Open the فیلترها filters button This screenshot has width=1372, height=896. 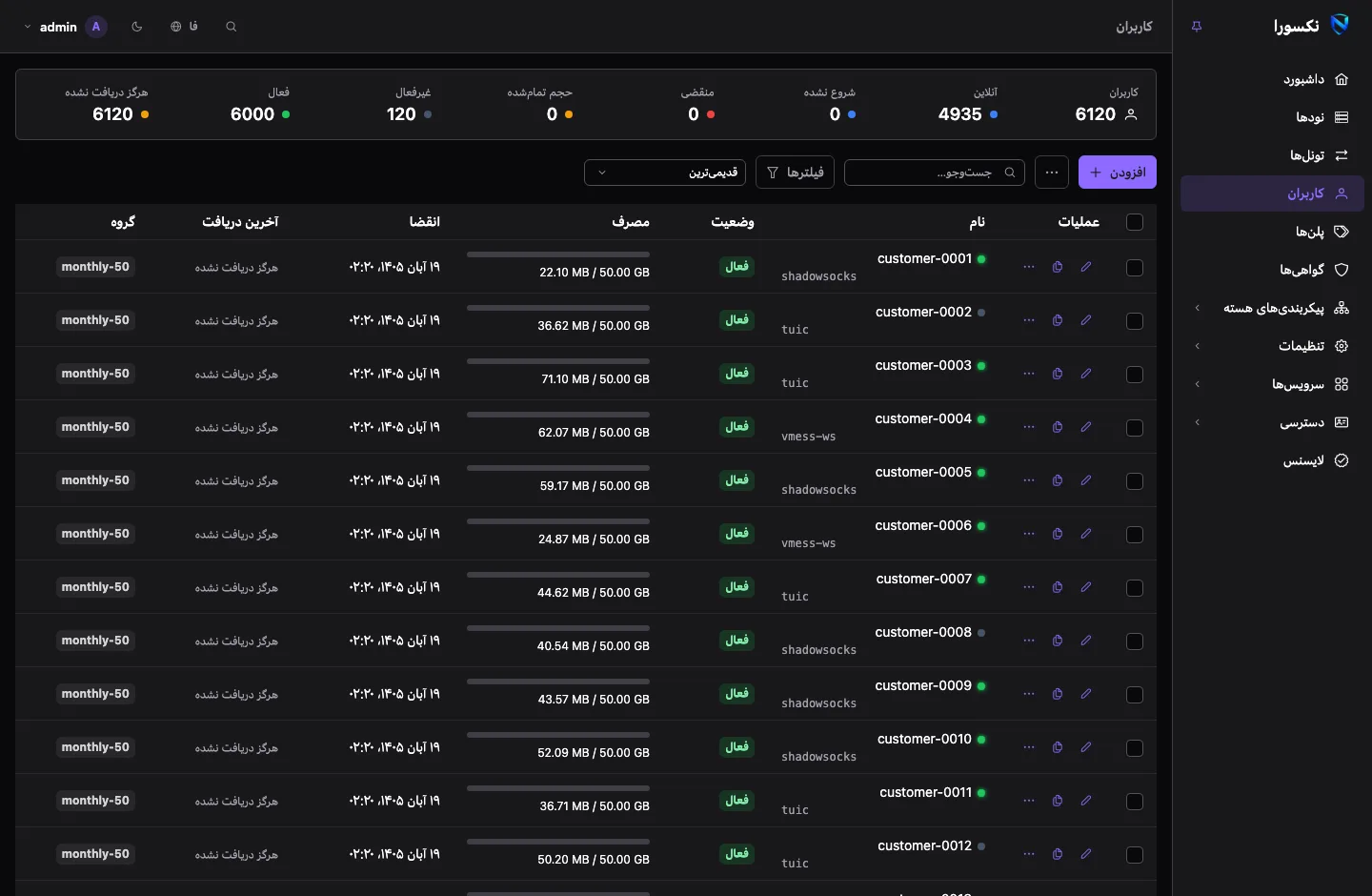(x=795, y=173)
